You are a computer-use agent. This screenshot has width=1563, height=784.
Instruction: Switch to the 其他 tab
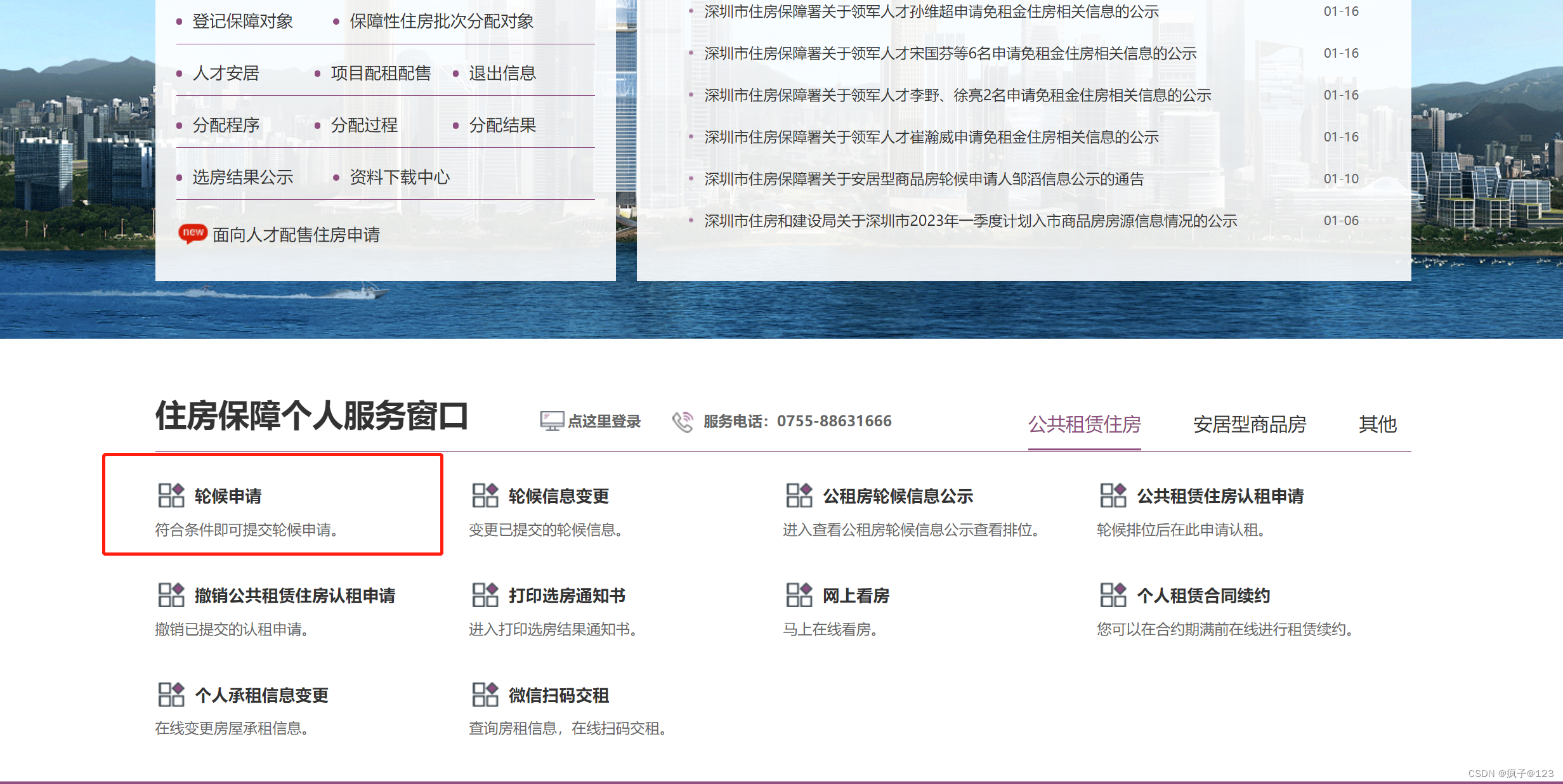(x=1377, y=424)
